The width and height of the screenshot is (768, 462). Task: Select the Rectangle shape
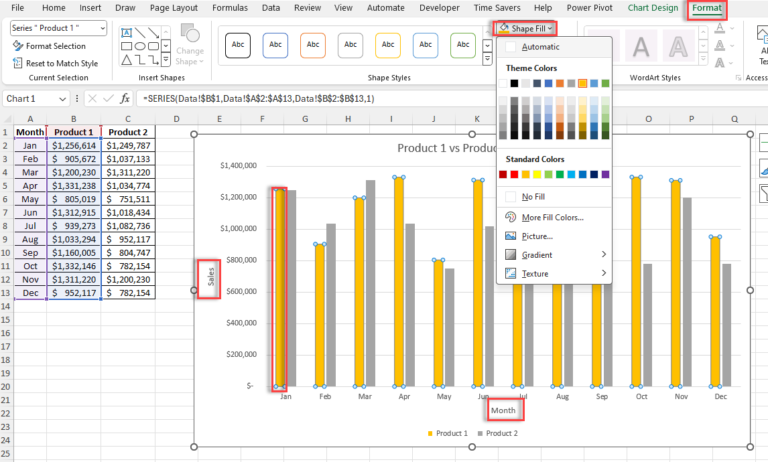[126, 47]
